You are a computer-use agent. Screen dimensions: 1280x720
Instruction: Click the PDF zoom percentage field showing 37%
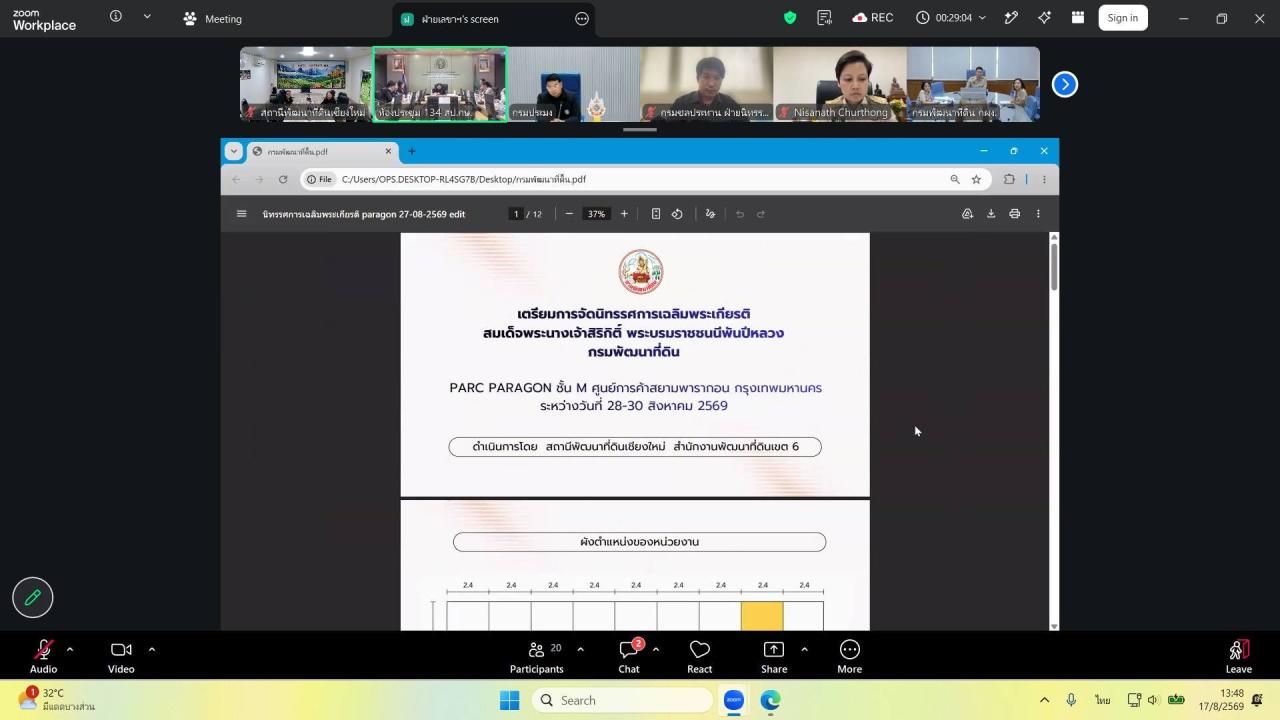coord(597,214)
